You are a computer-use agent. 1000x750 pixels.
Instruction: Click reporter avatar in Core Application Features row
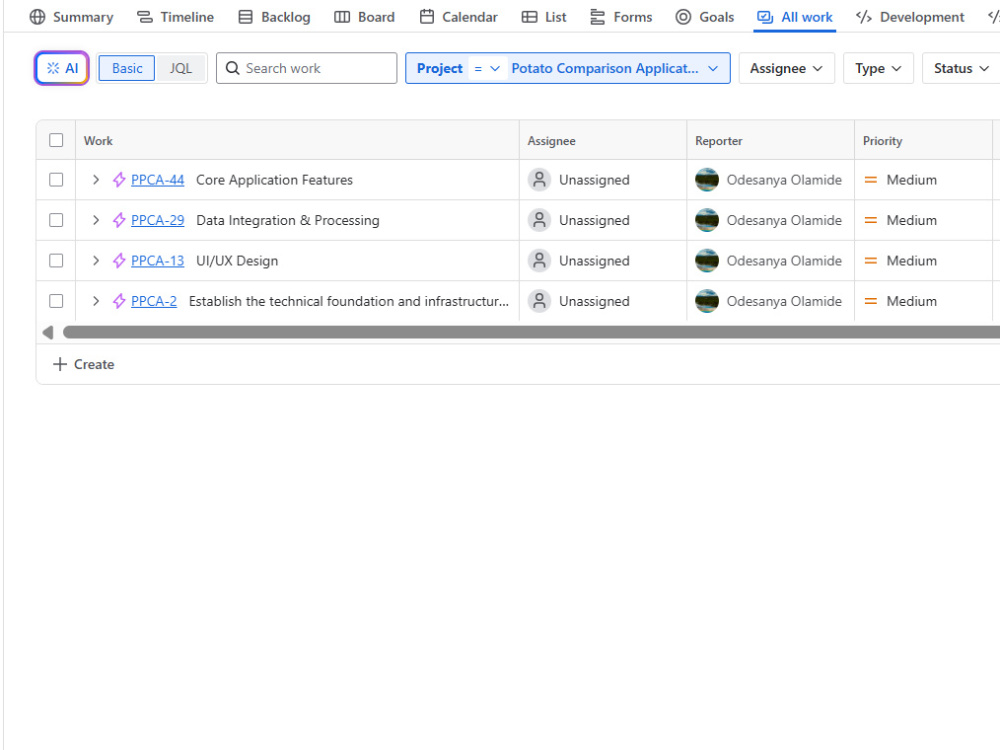[707, 180]
